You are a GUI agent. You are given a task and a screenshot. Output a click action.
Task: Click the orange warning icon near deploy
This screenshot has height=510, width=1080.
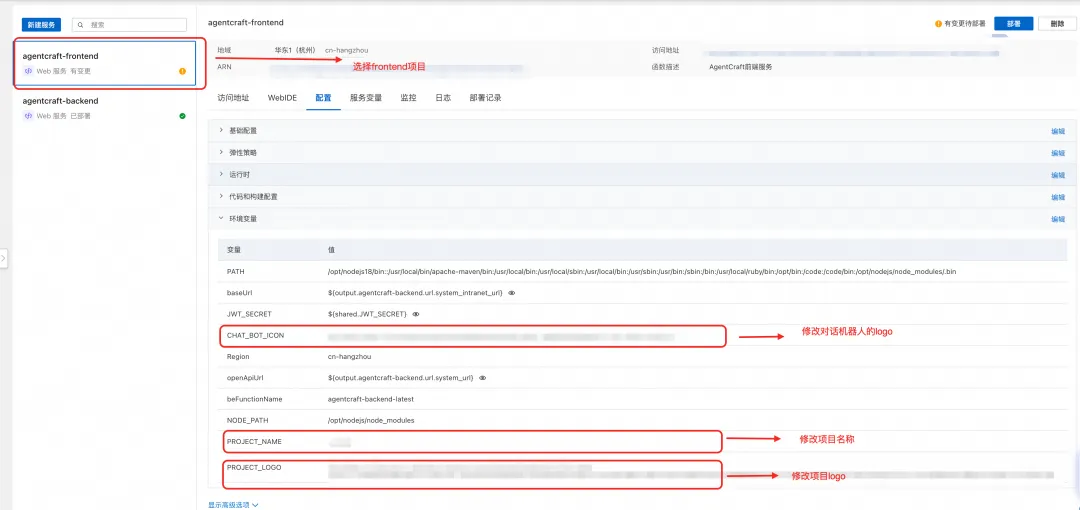(938, 23)
